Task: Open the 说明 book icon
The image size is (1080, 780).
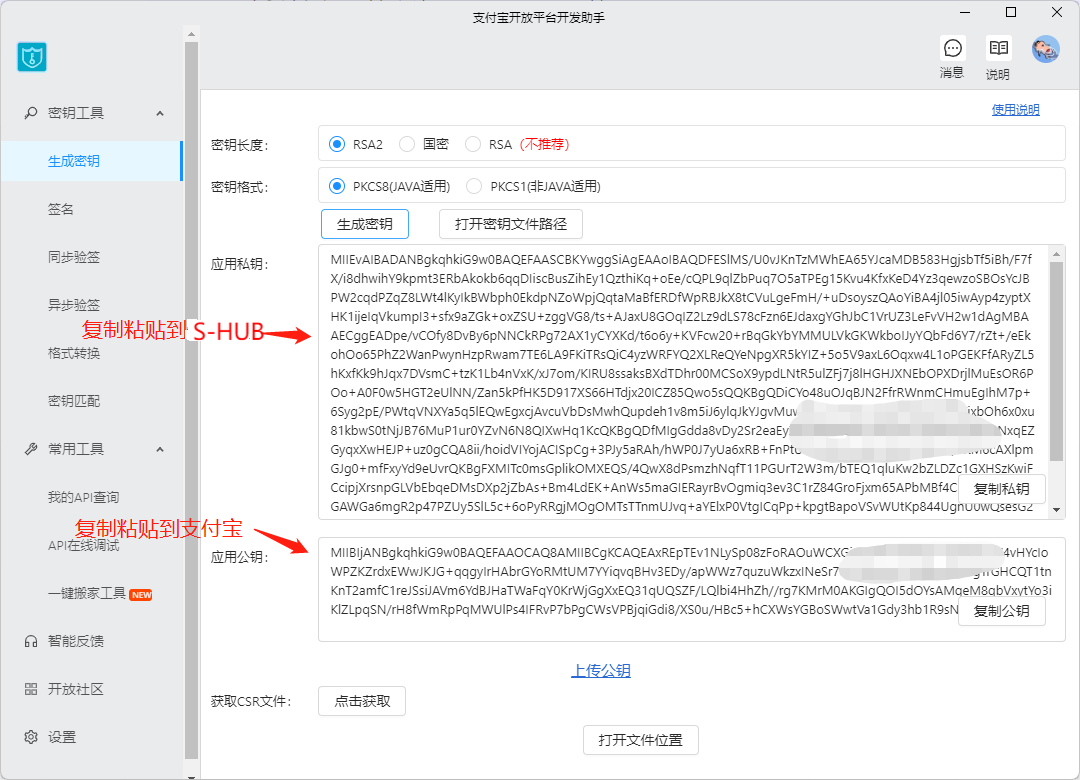Action: (998, 48)
